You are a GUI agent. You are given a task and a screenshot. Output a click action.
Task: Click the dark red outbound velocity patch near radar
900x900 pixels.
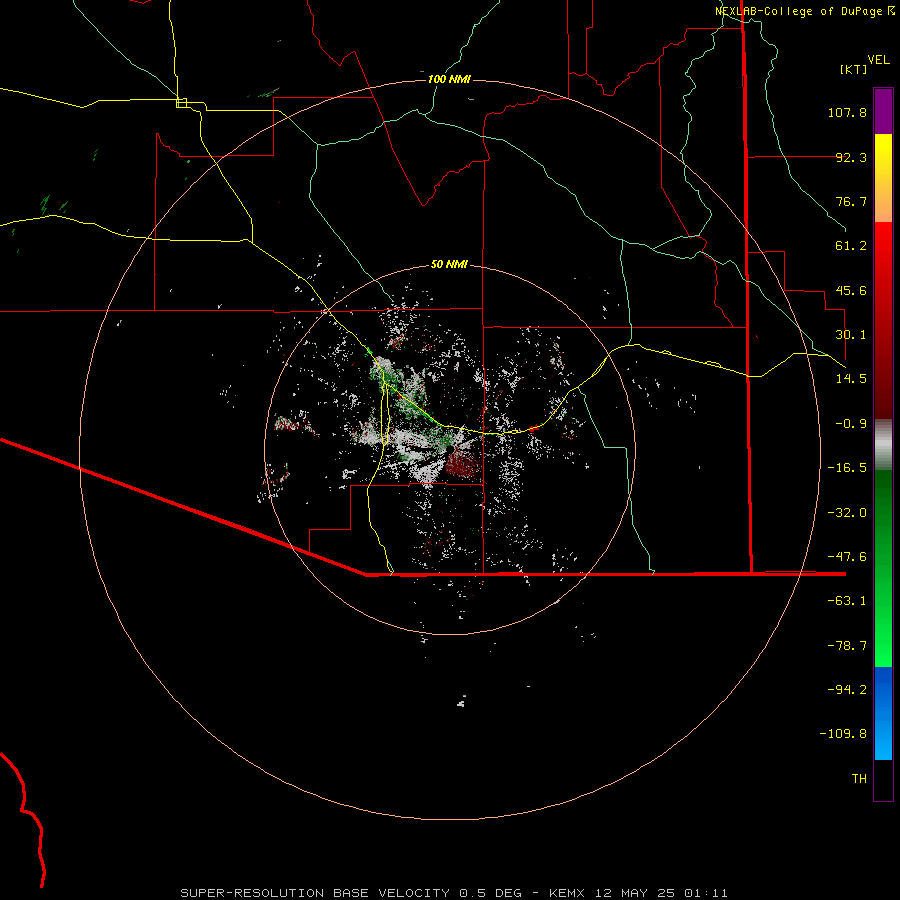(463, 463)
